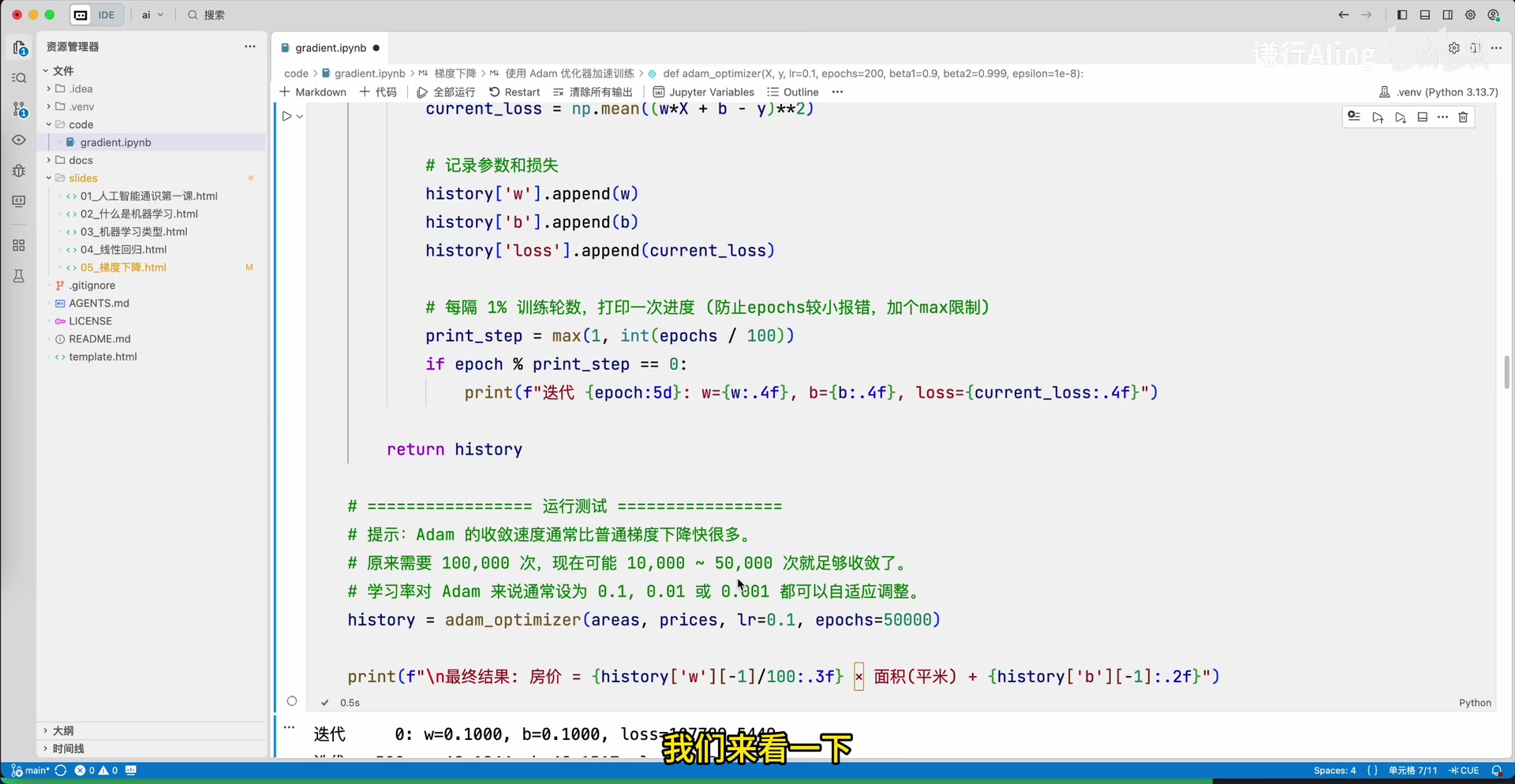The image size is (1515, 784).
Task: Click the Restart kernel button
Action: (514, 92)
